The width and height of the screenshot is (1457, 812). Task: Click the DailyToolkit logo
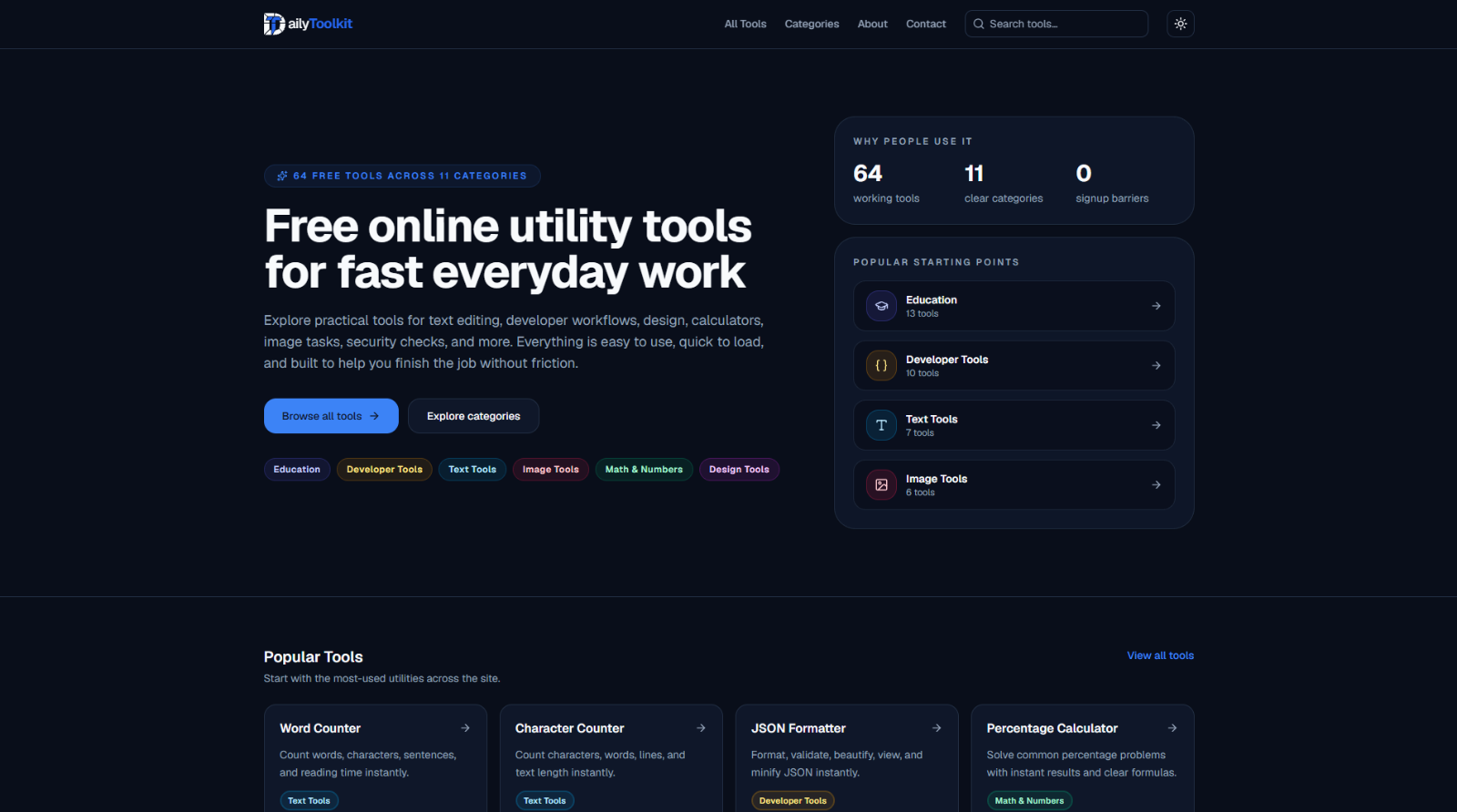click(x=308, y=24)
